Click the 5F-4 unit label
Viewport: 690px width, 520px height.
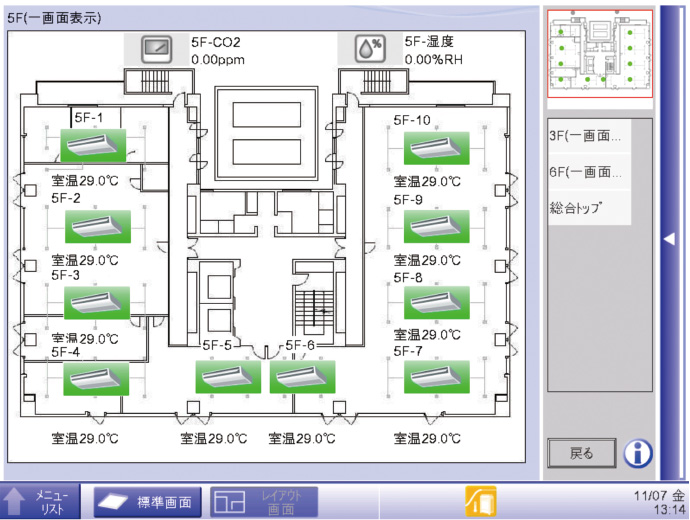tap(66, 352)
